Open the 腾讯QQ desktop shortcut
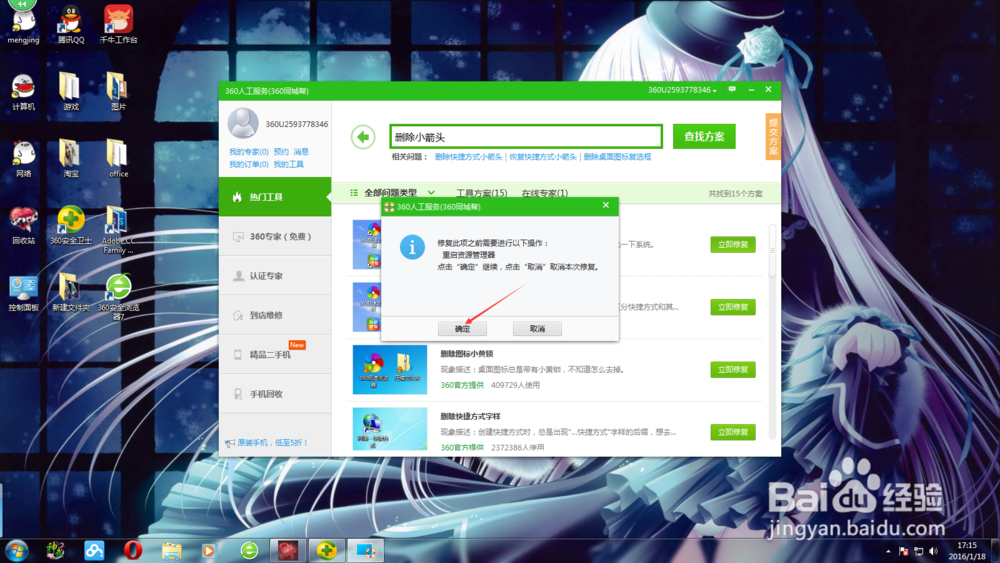 point(70,24)
